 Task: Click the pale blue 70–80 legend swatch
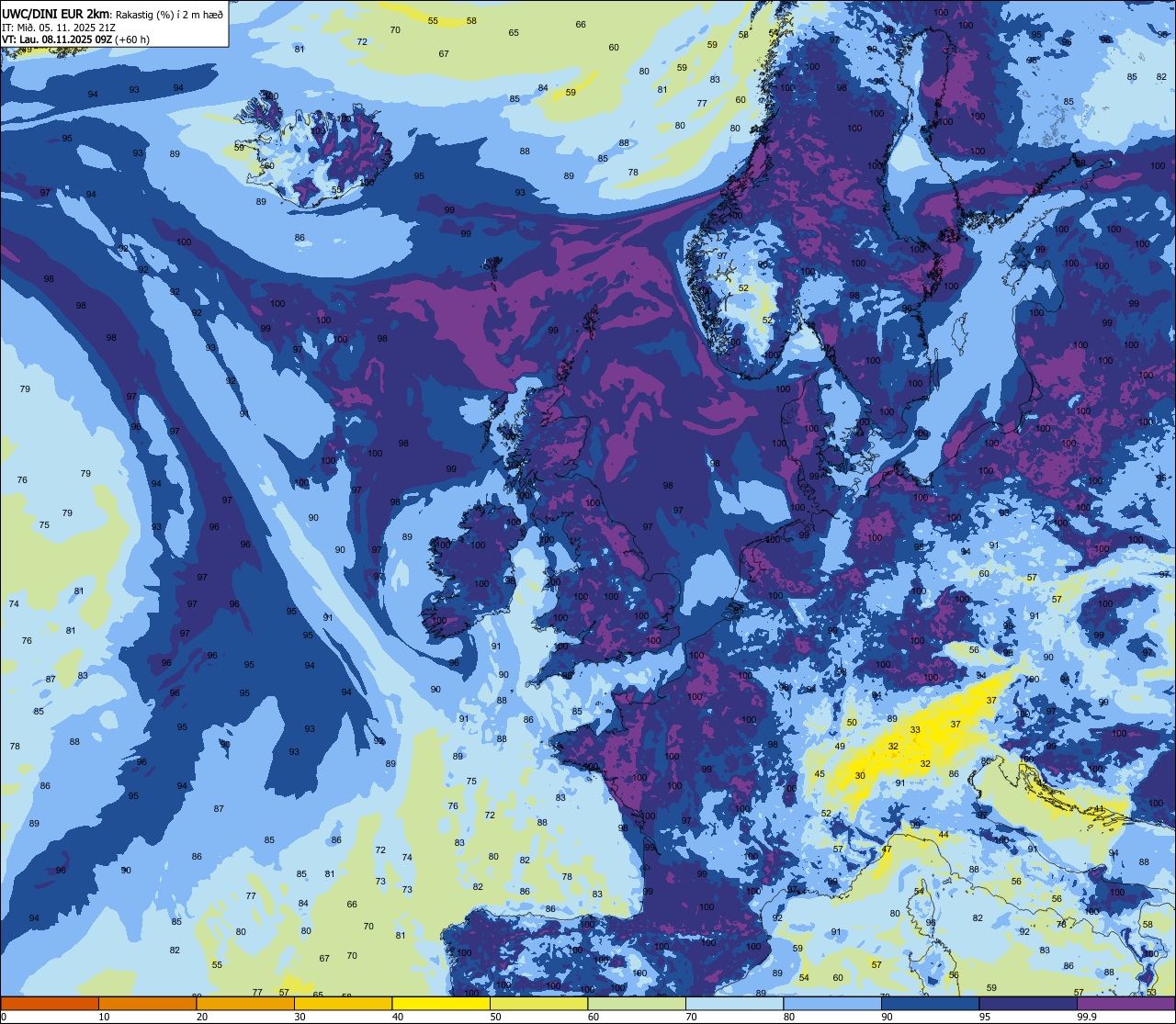(735, 1003)
